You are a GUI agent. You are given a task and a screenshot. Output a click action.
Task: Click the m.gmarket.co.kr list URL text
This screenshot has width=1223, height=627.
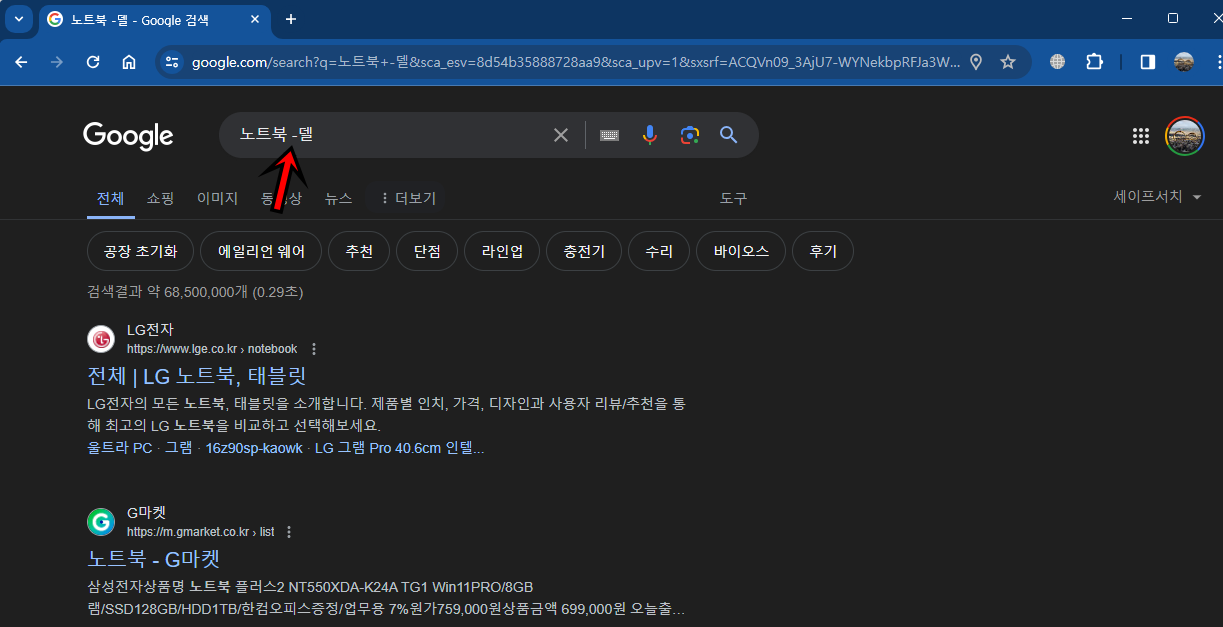tap(201, 532)
